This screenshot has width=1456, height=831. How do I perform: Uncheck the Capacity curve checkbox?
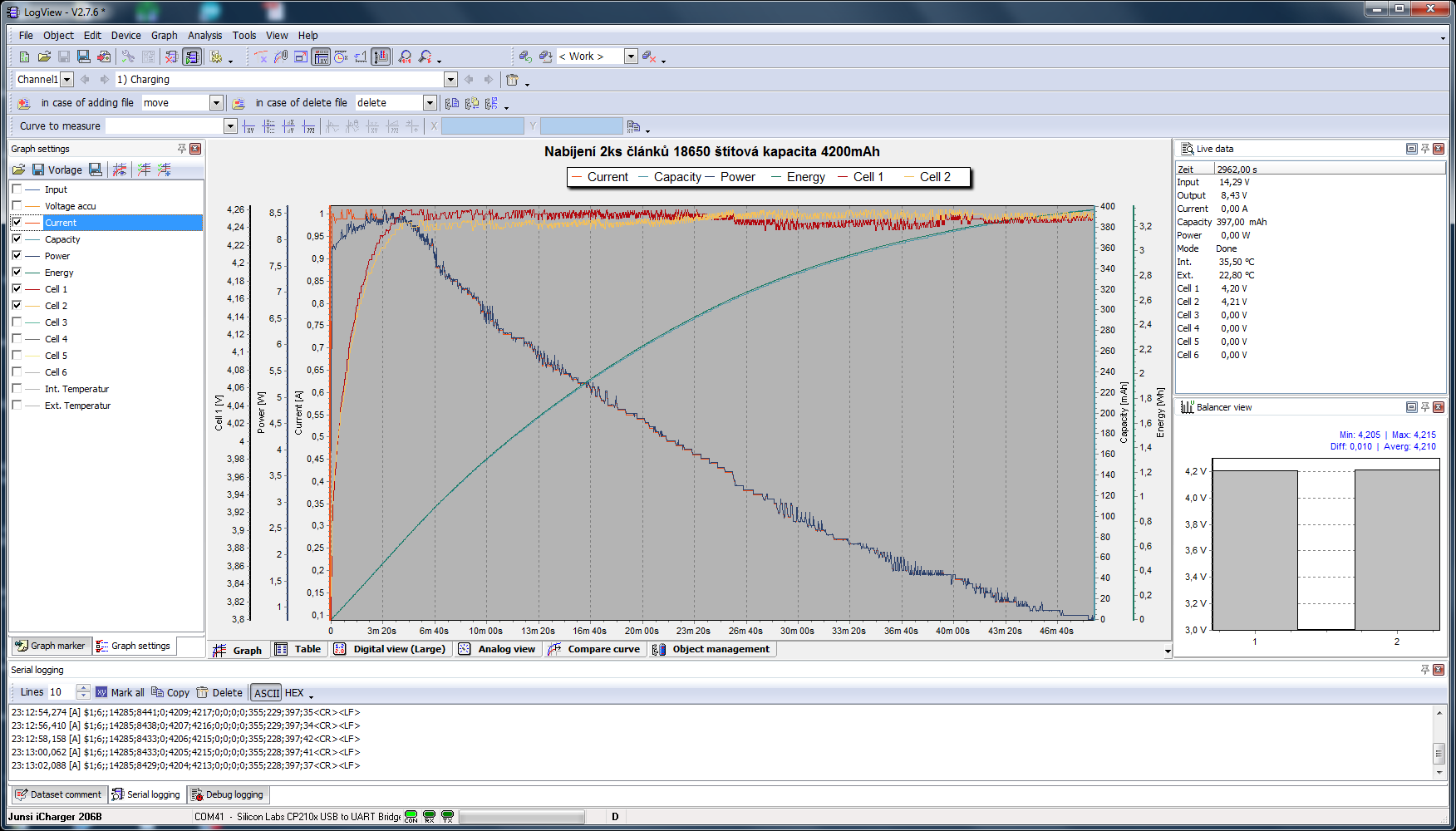click(17, 239)
